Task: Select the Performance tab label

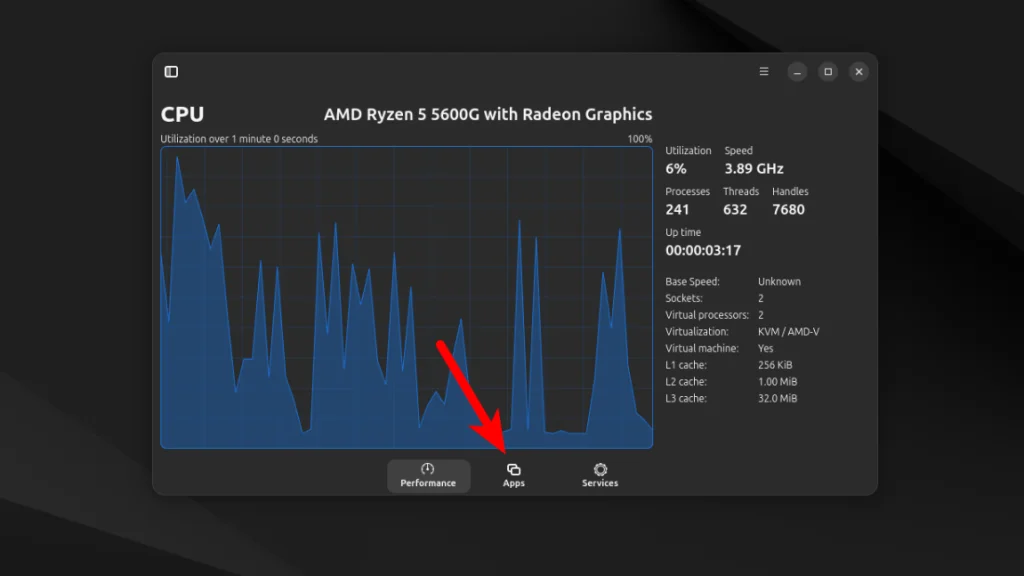Action: [x=428, y=484]
